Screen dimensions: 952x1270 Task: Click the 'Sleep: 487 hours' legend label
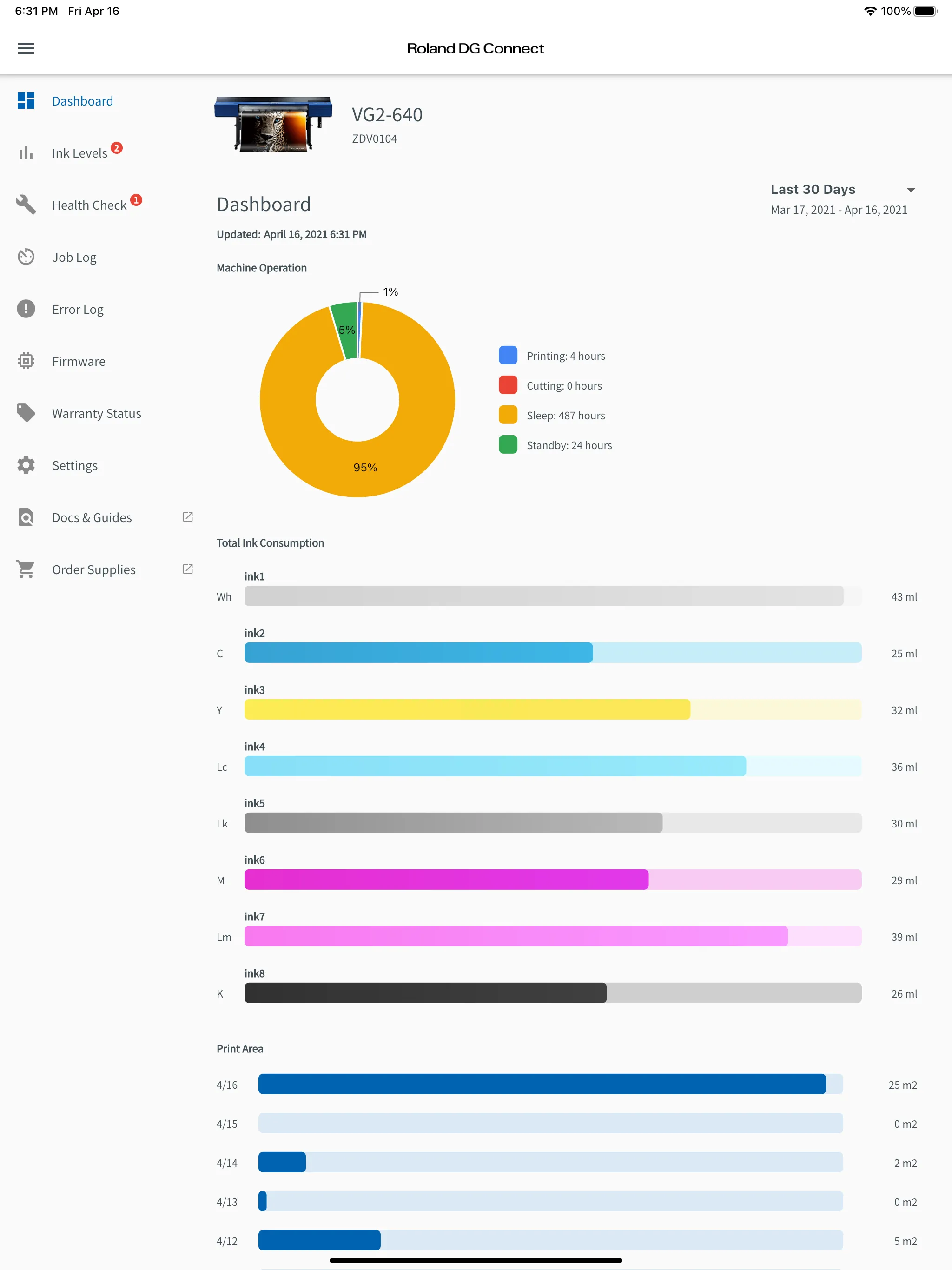pos(566,416)
